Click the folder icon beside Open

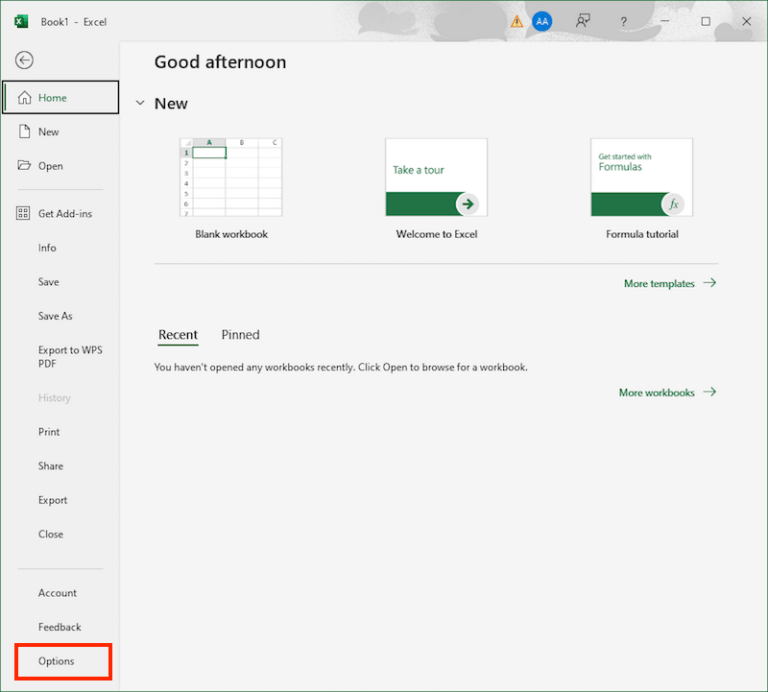24,165
